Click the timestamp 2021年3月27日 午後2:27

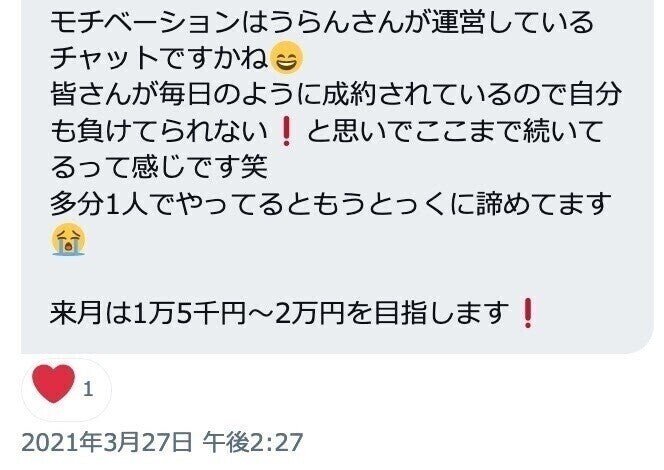(x=162, y=442)
